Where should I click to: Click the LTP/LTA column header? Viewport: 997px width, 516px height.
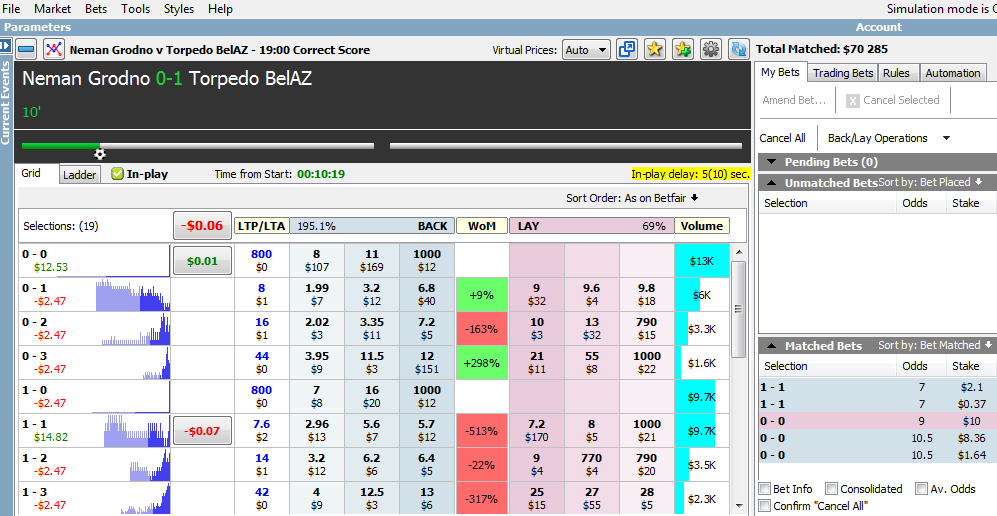click(x=261, y=226)
